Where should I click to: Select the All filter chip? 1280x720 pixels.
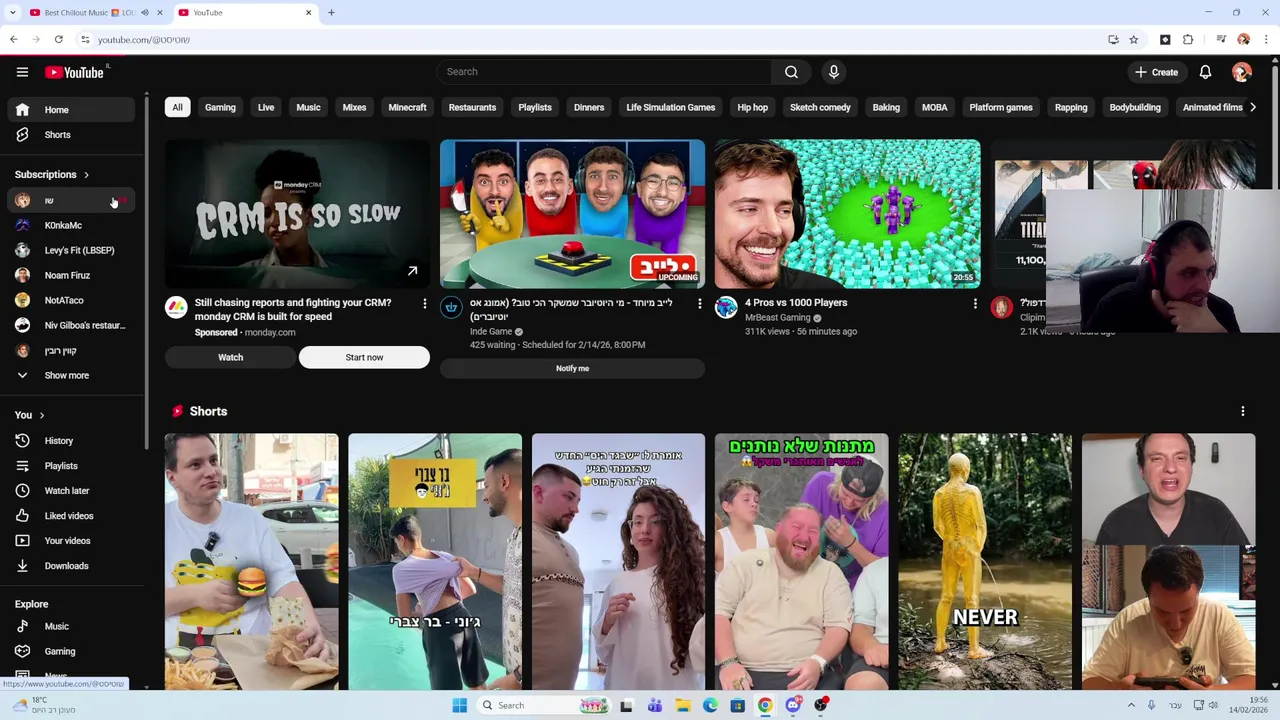click(177, 108)
